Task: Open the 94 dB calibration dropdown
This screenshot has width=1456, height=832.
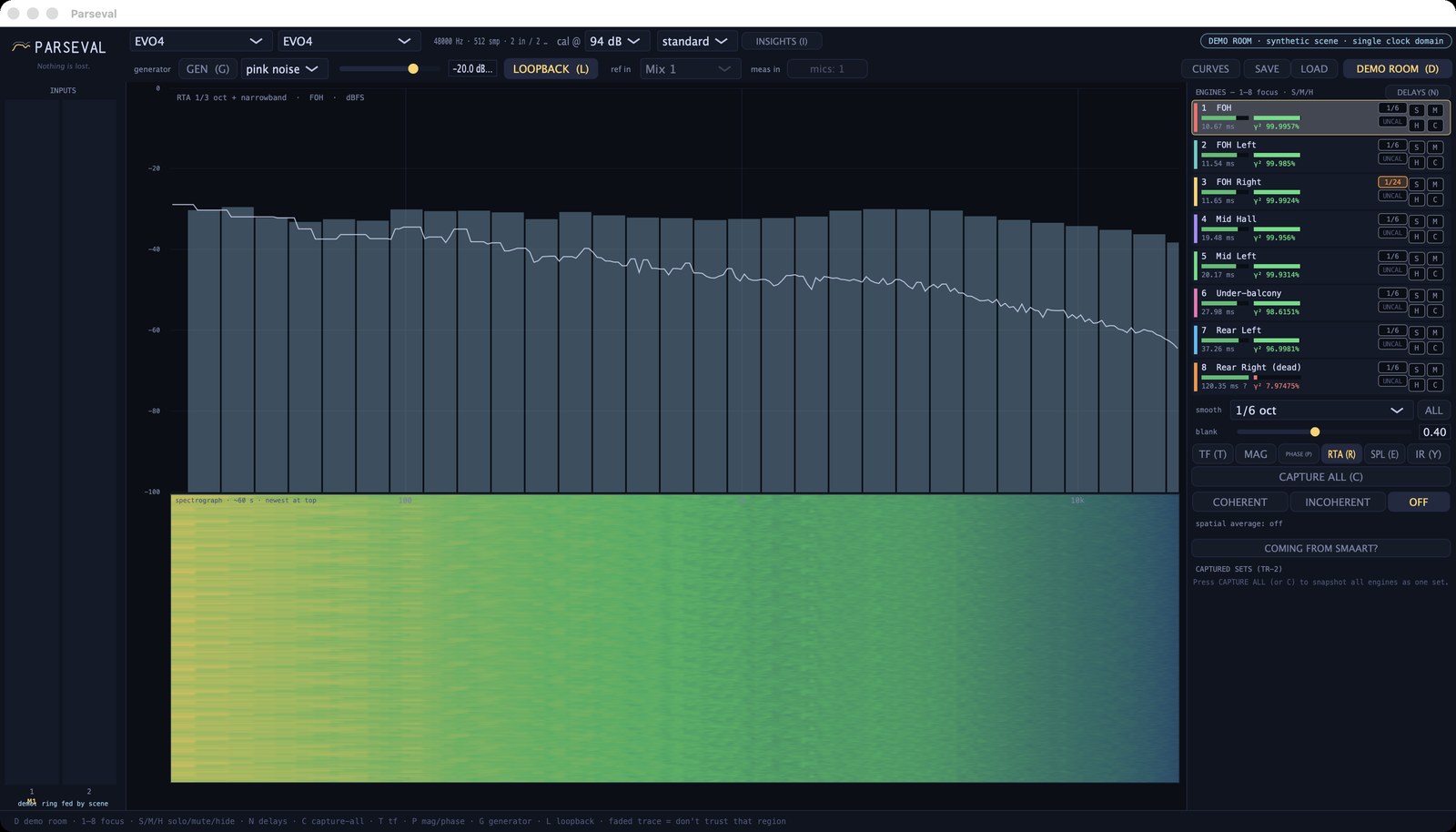Action: 615,41
